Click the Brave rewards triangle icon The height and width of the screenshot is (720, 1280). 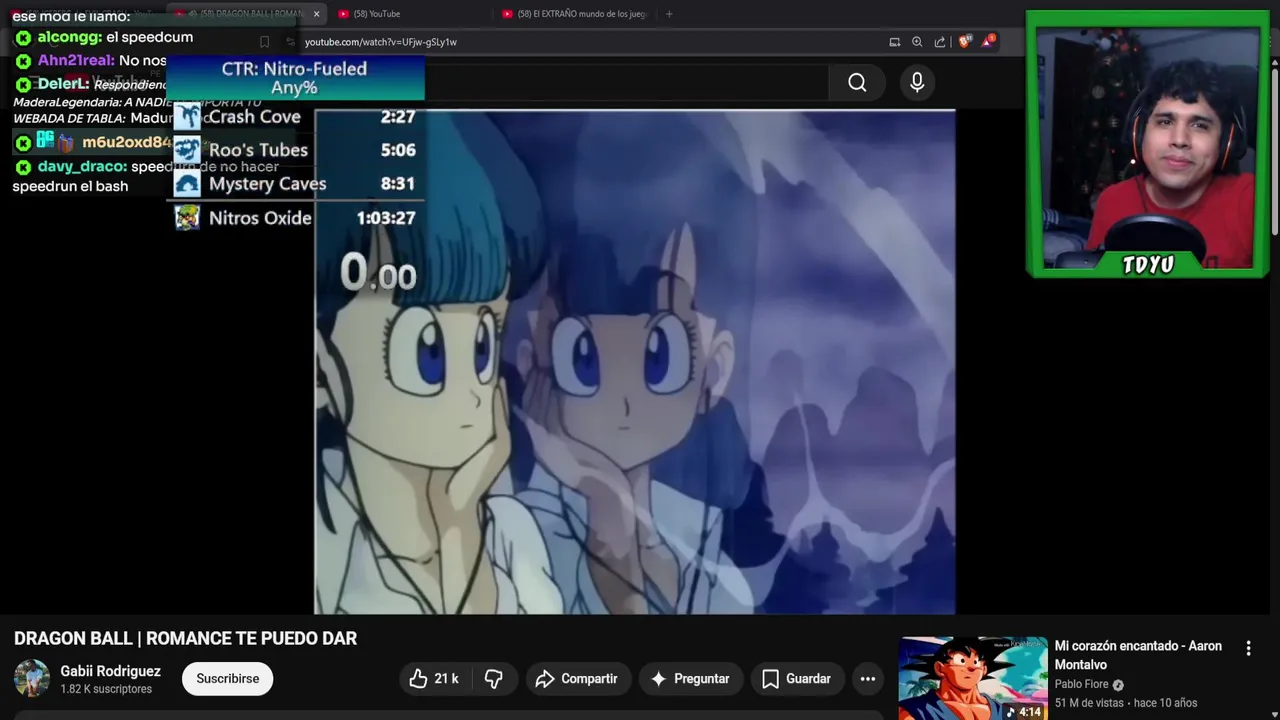click(988, 41)
